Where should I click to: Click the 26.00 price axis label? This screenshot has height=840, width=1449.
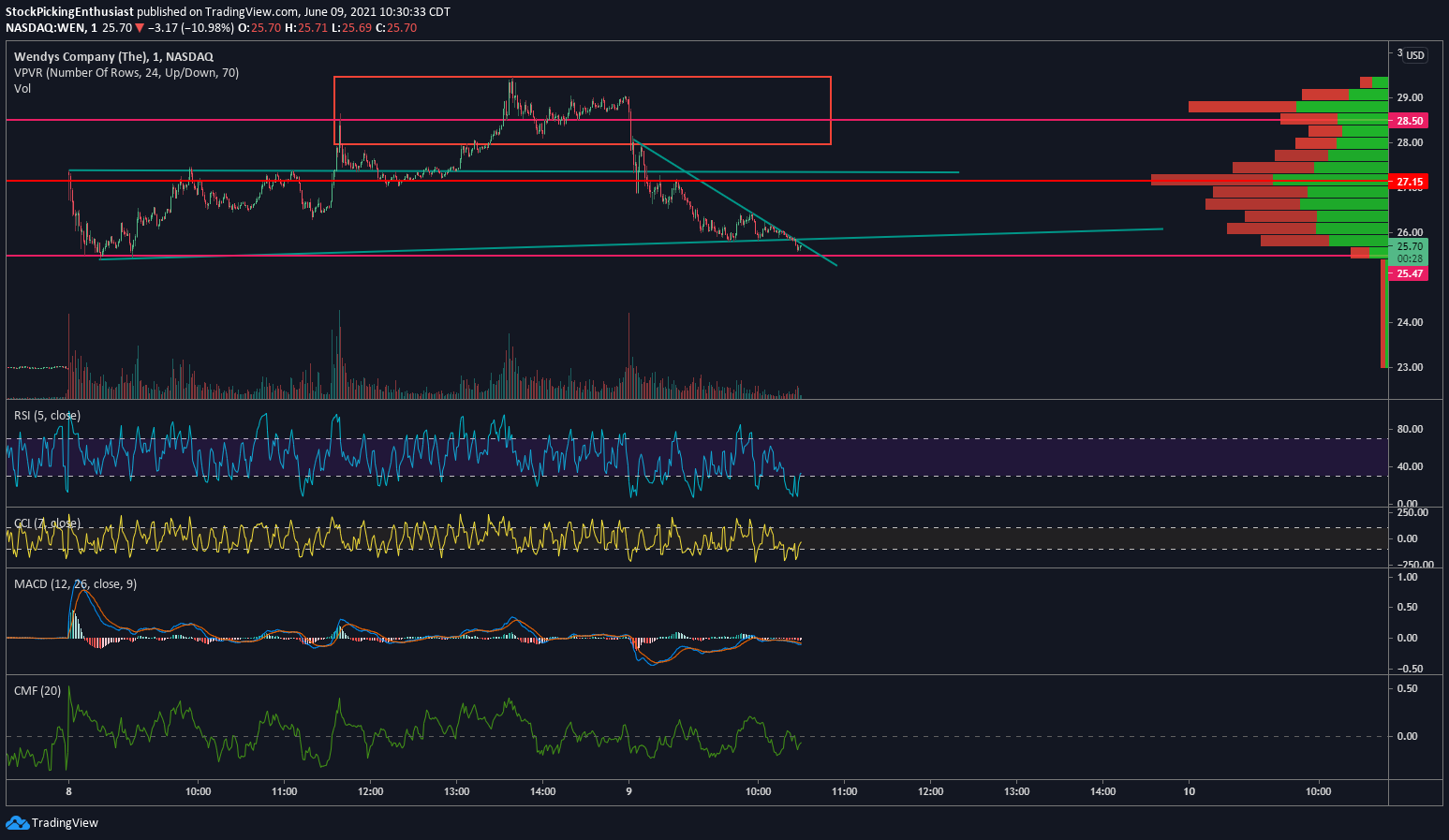click(1410, 232)
